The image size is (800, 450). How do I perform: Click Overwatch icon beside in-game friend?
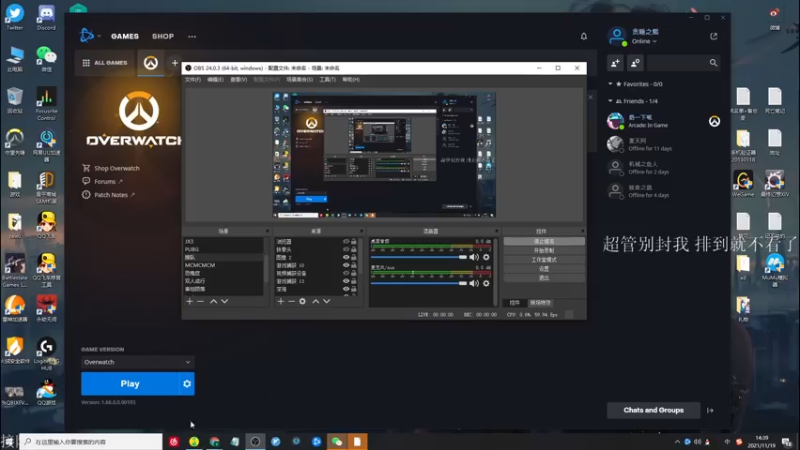pos(714,121)
